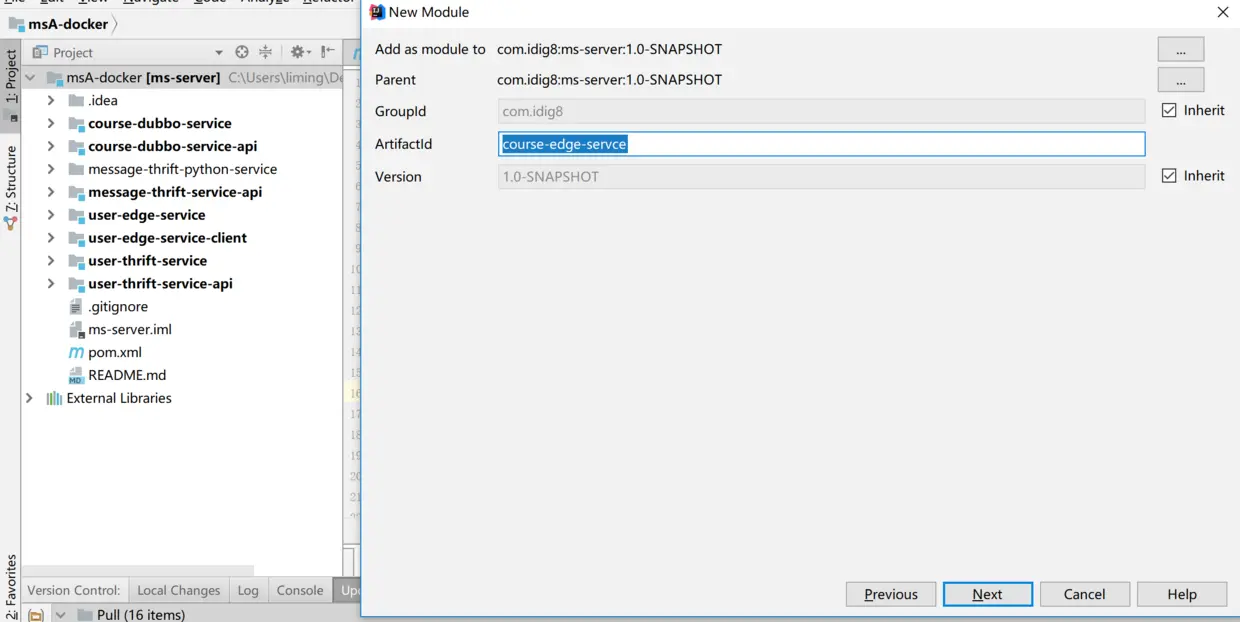Open the Project view dropdown arrow
Image resolution: width=1240 pixels, height=622 pixels.
coord(219,53)
